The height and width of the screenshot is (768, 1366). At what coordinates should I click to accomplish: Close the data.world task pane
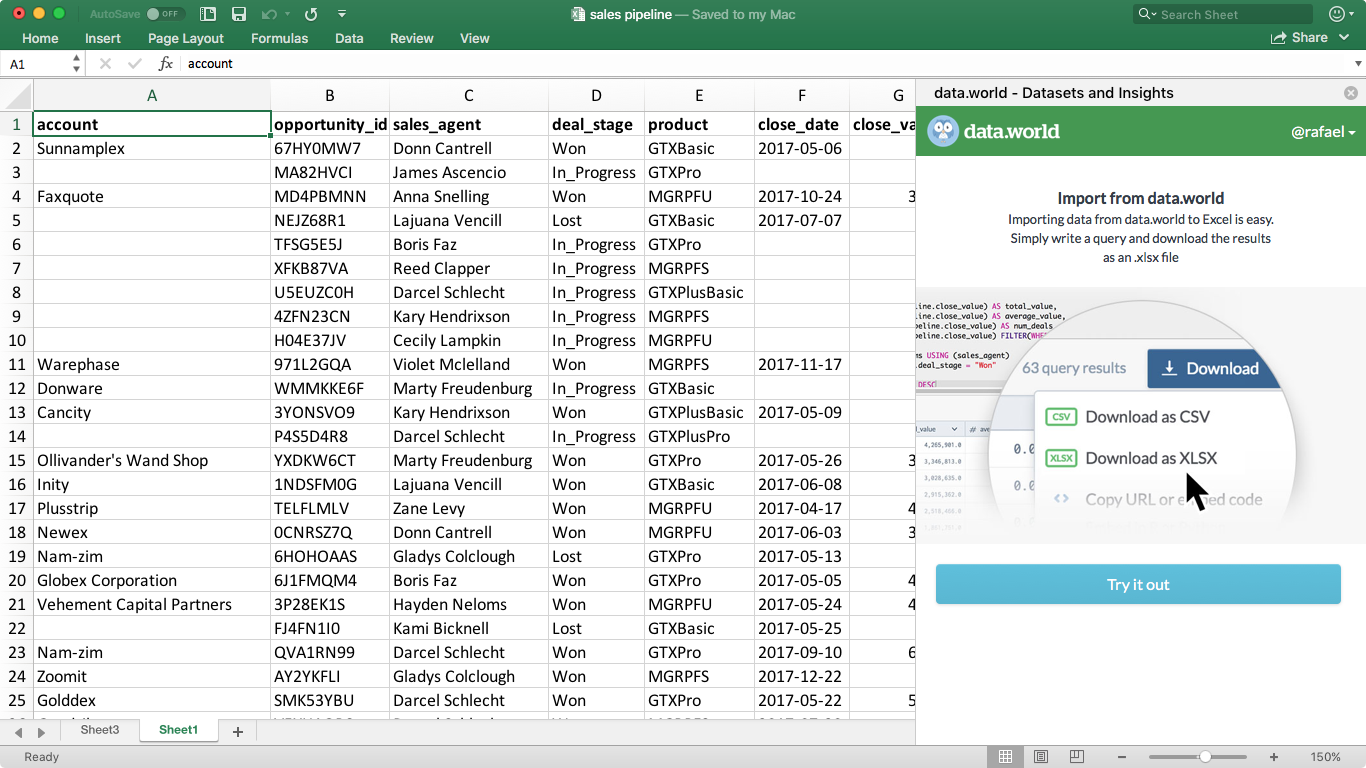(1351, 93)
